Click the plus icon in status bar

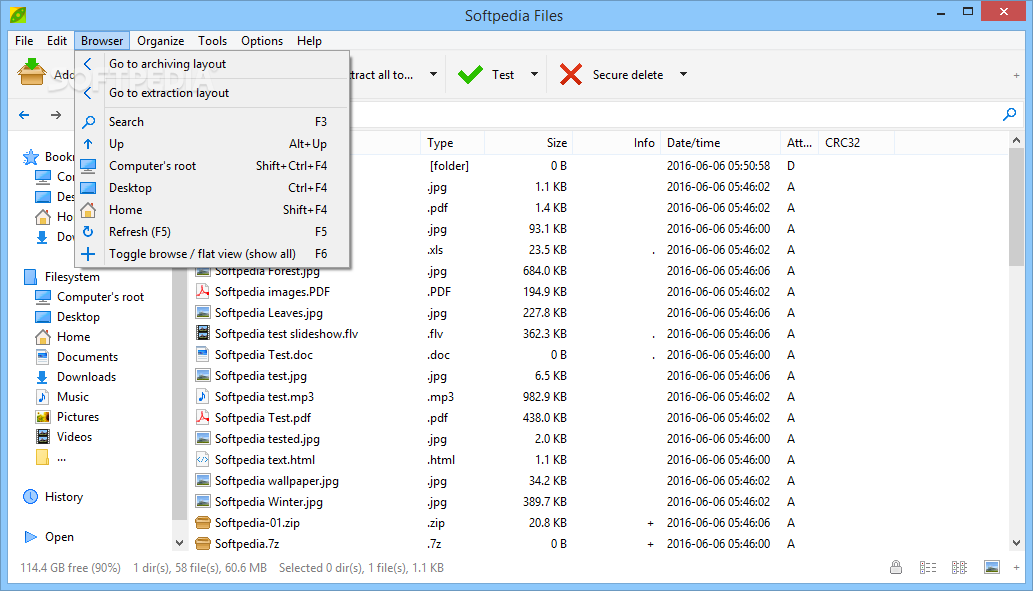click(x=1016, y=567)
